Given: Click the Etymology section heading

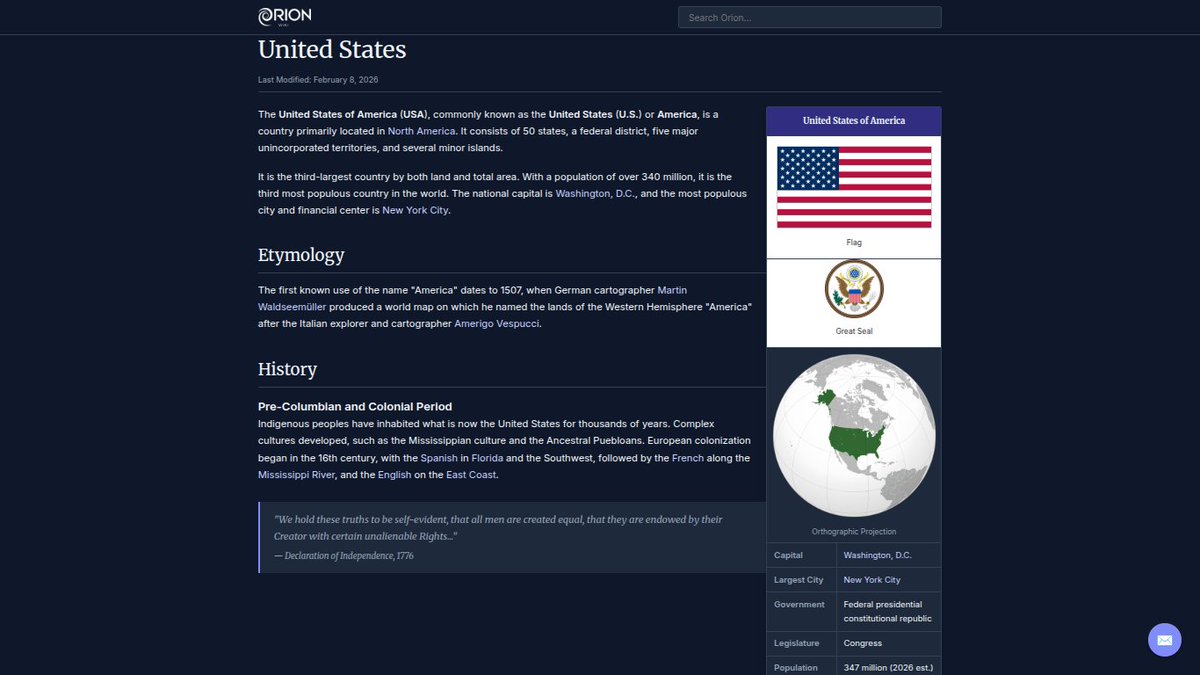Looking at the screenshot, I should click(x=301, y=255).
